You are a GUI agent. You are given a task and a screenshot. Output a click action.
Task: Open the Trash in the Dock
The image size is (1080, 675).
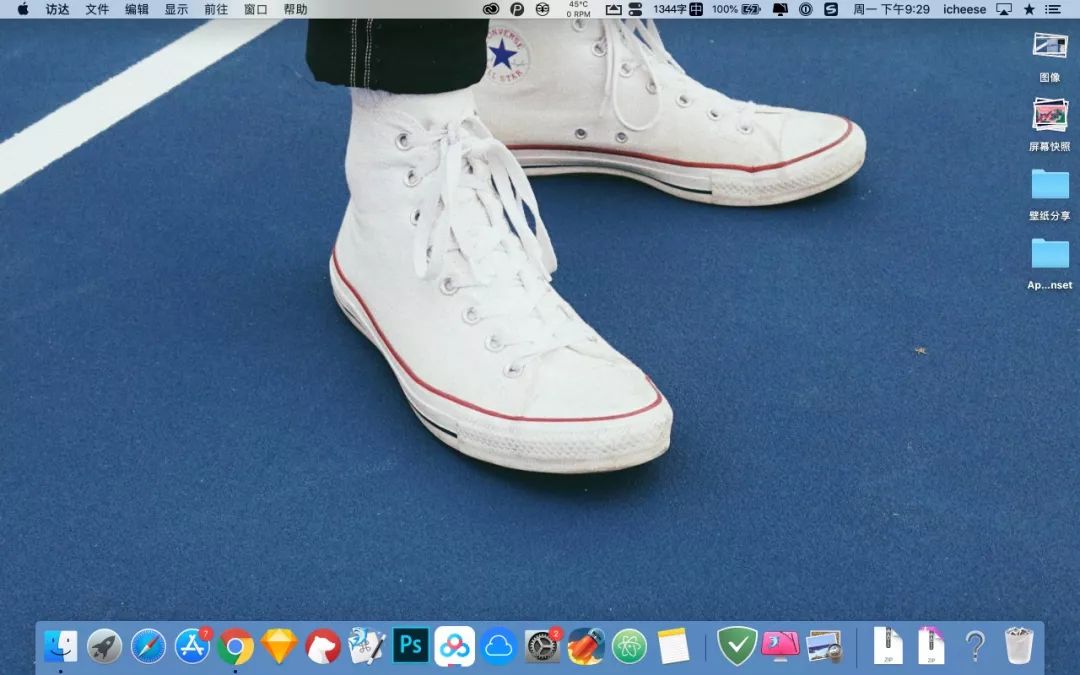coord(1018,646)
